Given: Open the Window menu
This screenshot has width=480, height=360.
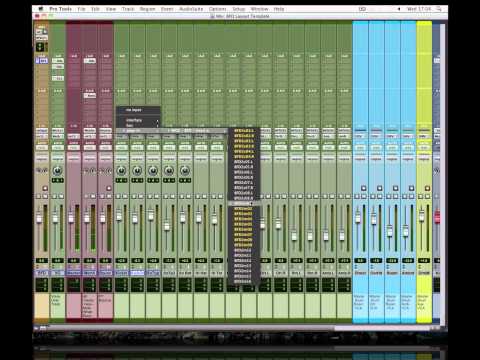Looking at the screenshot, I should 259,9.
